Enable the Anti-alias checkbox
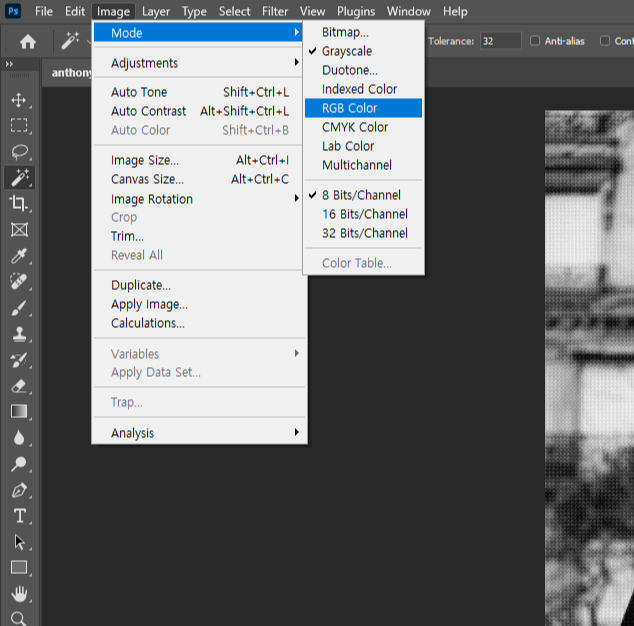 [535, 41]
